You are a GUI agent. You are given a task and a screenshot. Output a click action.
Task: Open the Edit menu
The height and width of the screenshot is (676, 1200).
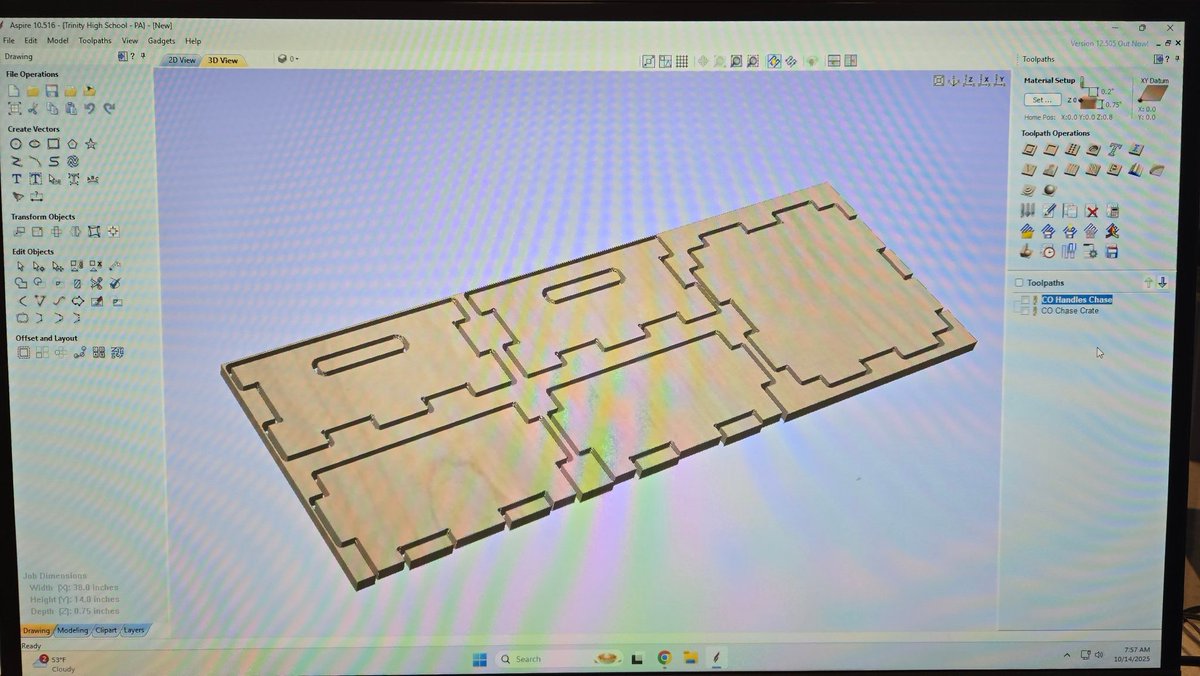pos(31,41)
